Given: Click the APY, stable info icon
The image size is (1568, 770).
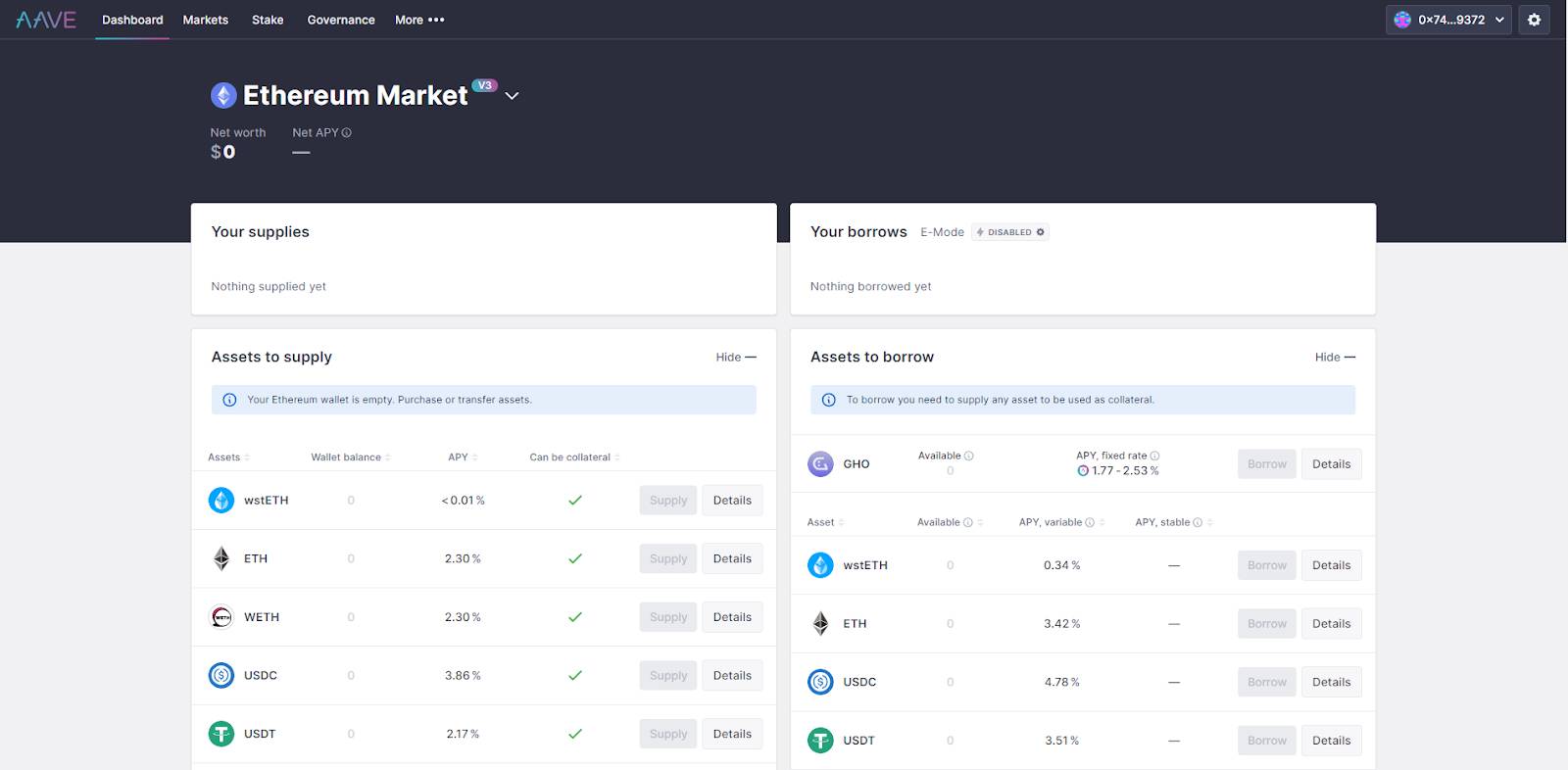Looking at the screenshot, I should (x=1198, y=522).
